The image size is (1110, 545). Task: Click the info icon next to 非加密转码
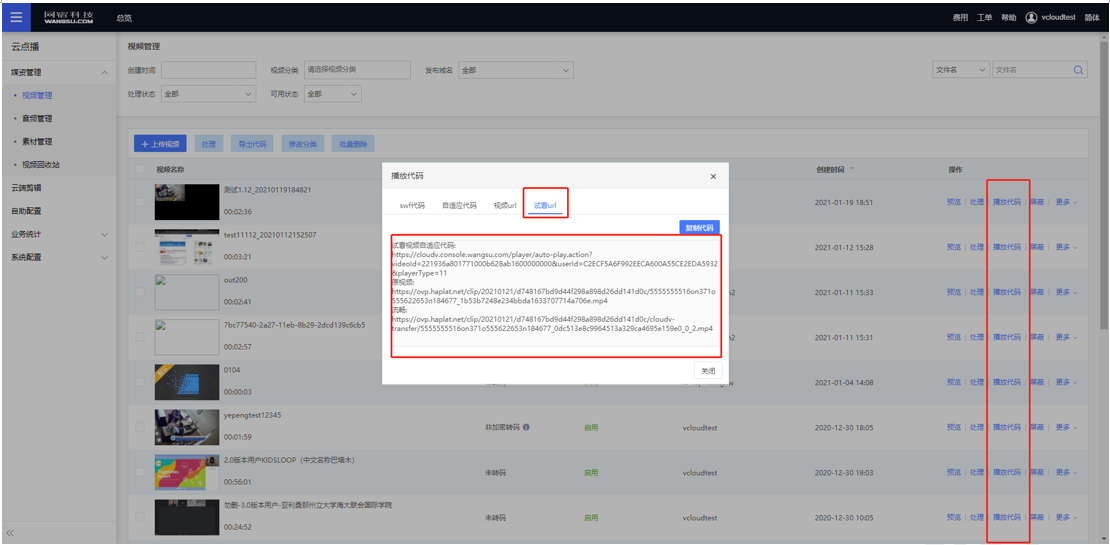coord(526,427)
